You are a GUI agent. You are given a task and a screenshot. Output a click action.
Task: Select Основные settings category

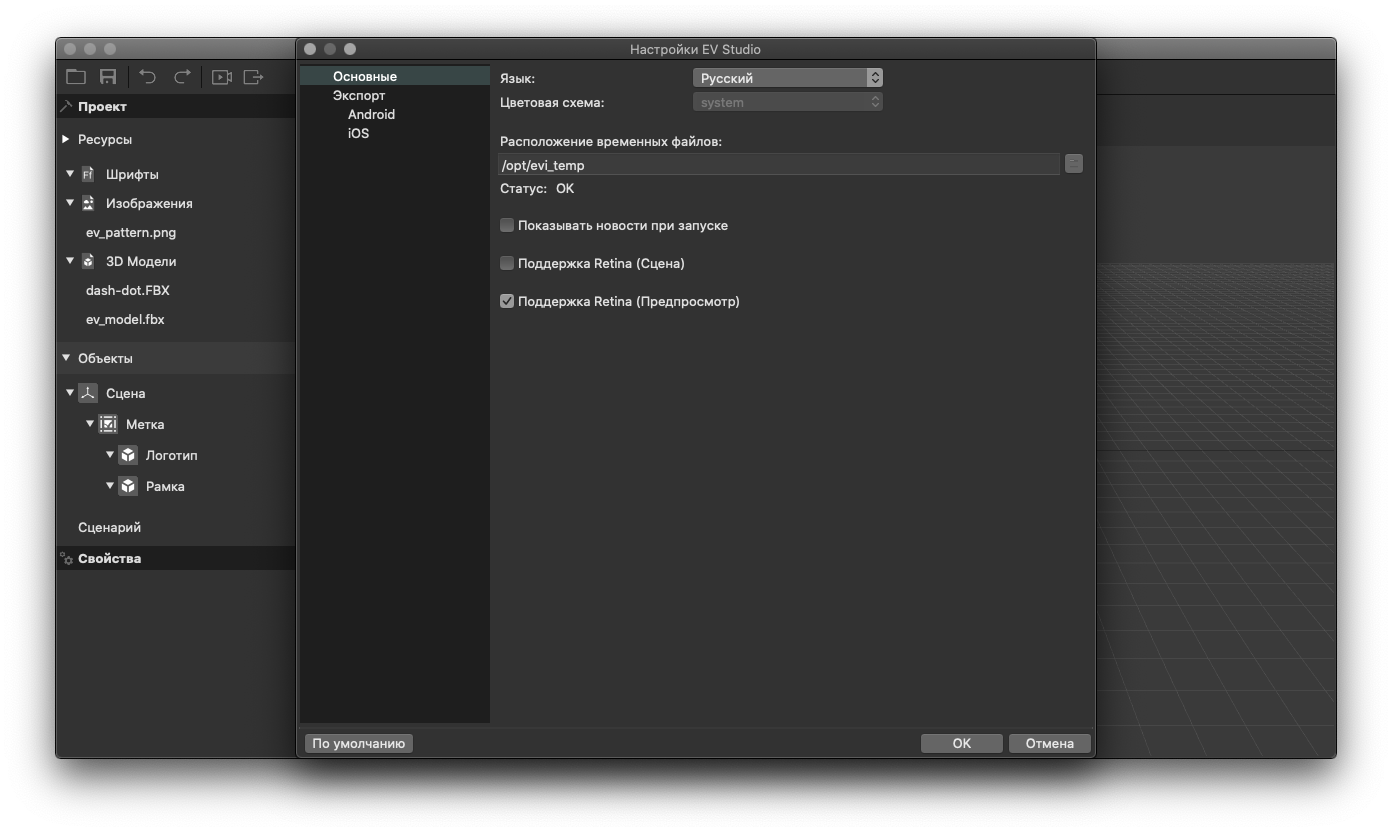(395, 76)
